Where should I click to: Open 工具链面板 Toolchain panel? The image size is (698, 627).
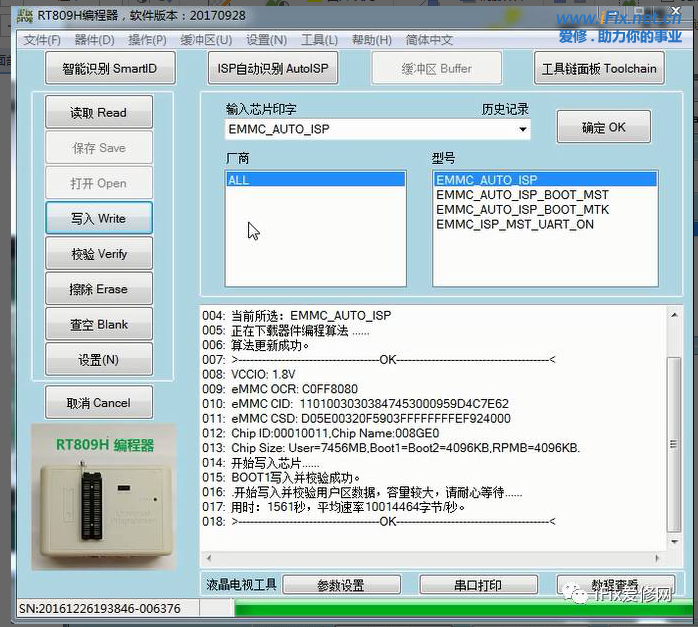click(x=599, y=68)
